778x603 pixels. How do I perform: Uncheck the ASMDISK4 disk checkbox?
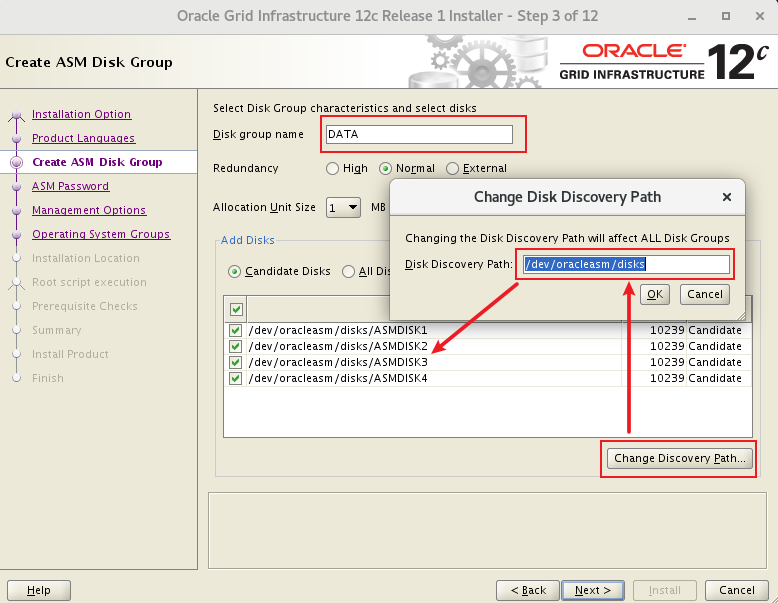(236, 378)
